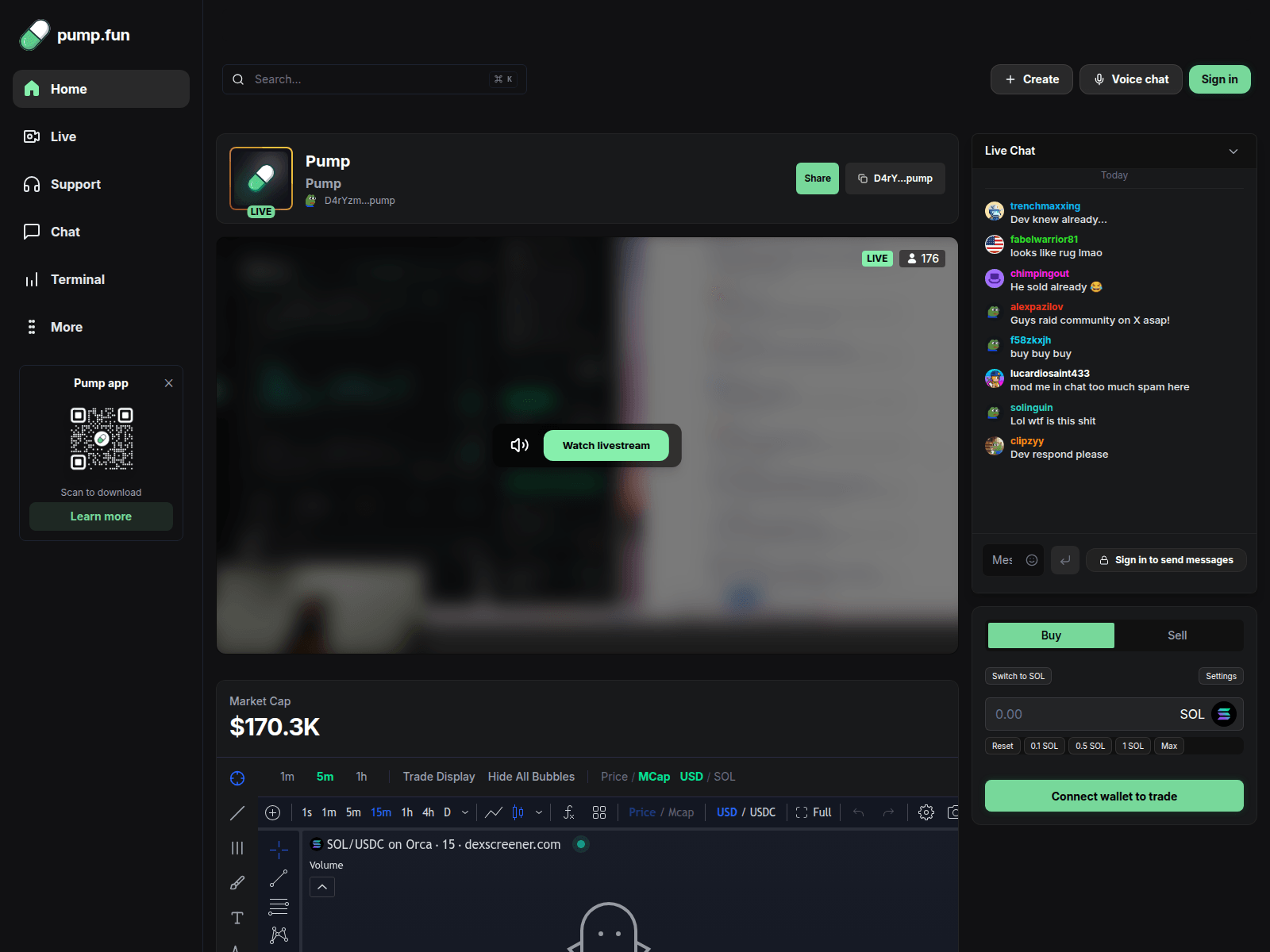
Task: Select the 0.1 SOL preset
Action: point(1044,746)
